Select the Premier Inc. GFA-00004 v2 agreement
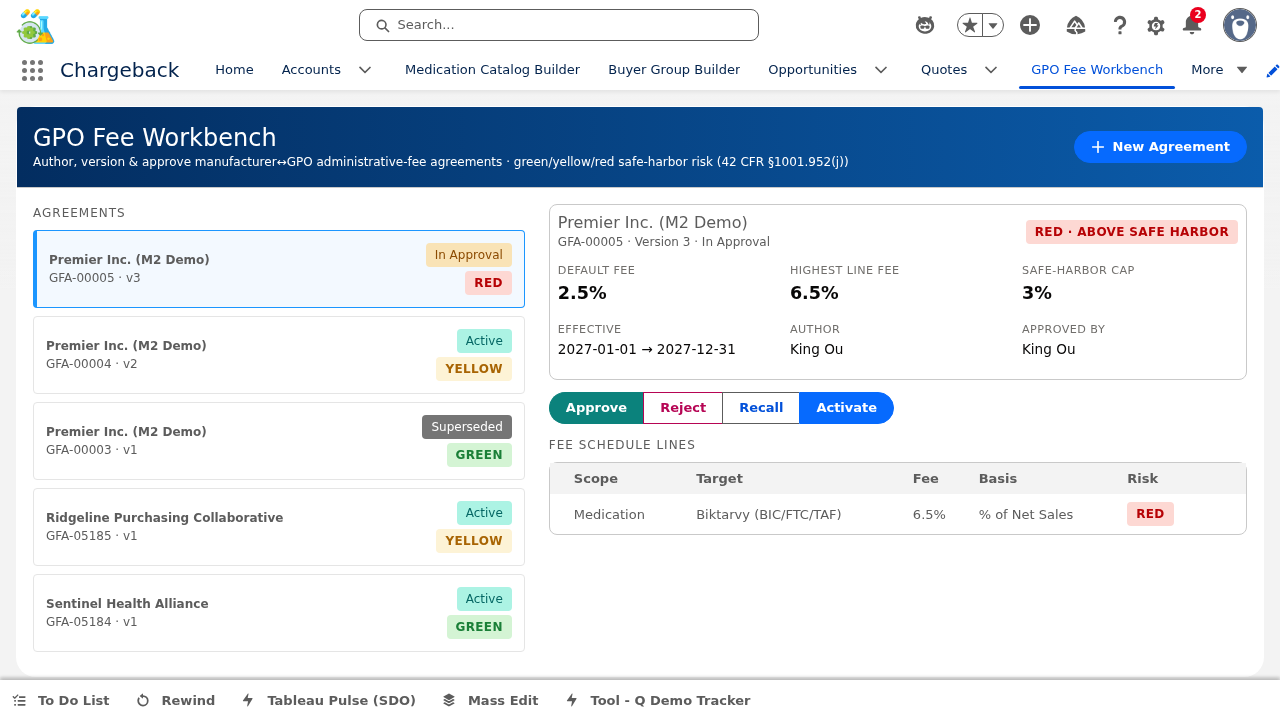Viewport: 1280px width, 720px height. 279,355
